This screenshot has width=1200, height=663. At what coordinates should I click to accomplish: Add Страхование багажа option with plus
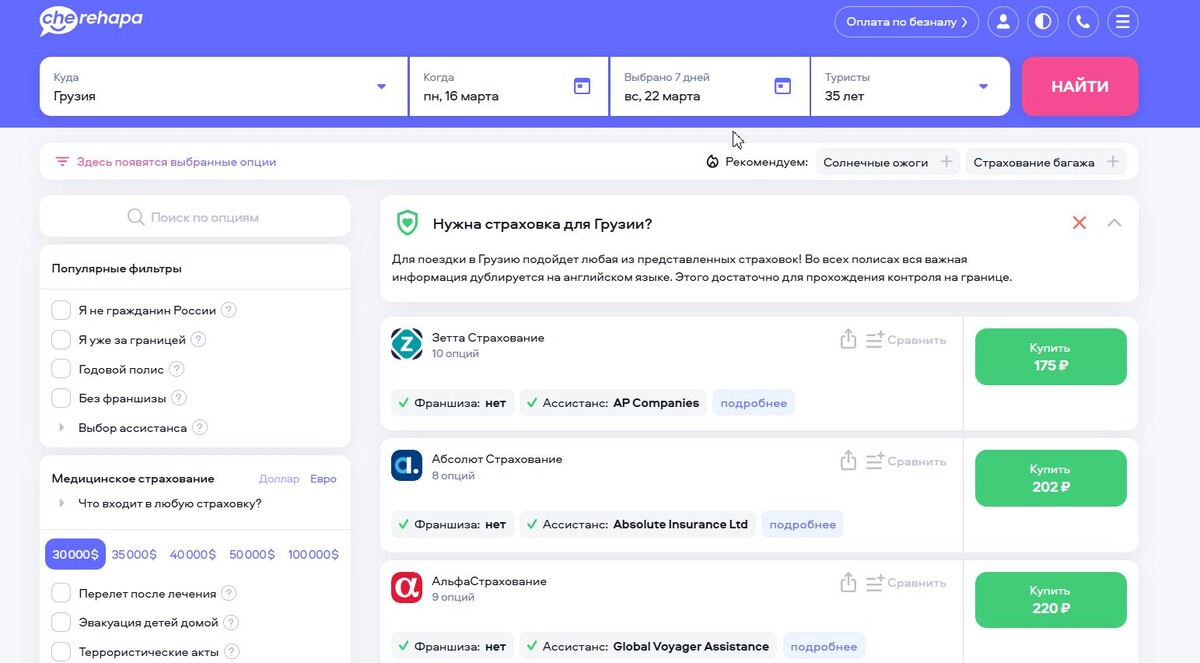1113,162
